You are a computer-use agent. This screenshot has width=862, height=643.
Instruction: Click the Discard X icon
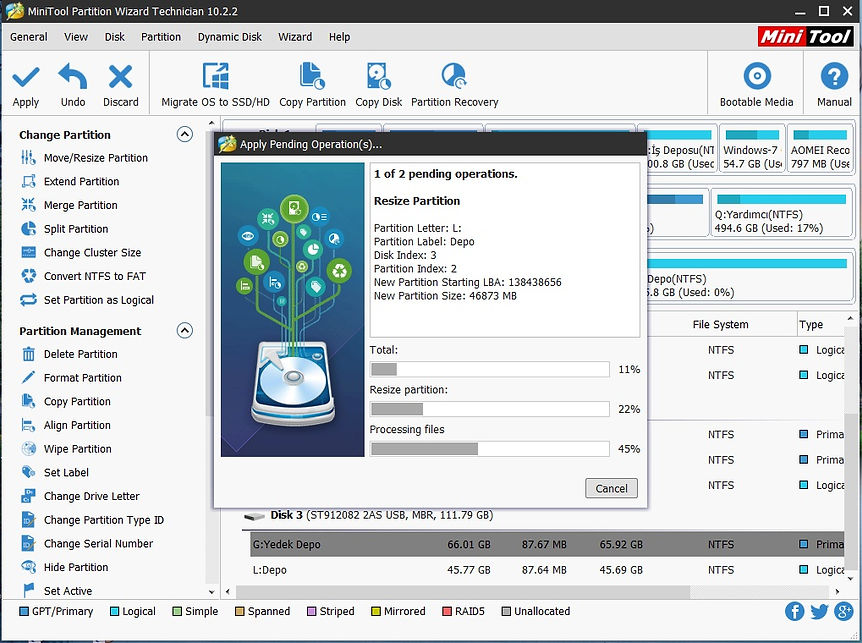click(120, 76)
